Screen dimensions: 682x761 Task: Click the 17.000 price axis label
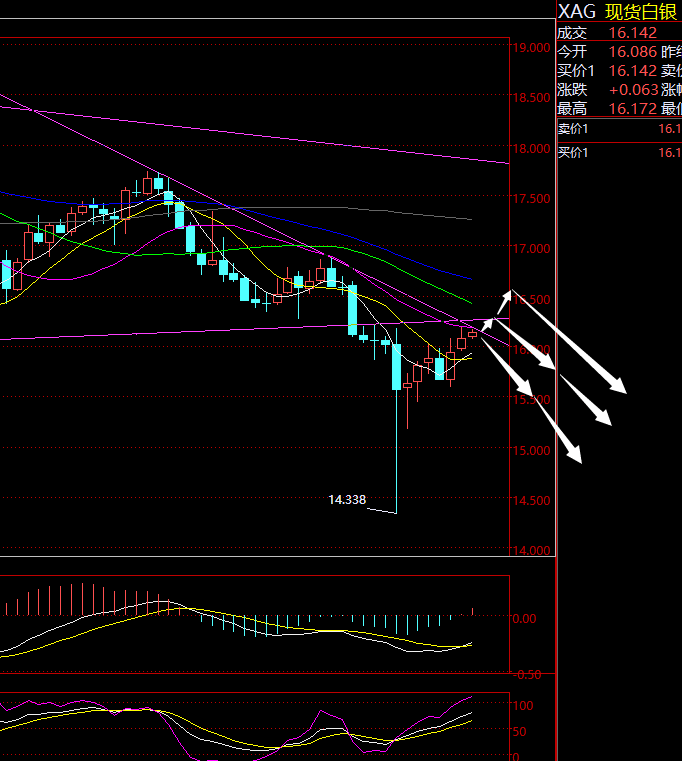pyautogui.click(x=532, y=248)
